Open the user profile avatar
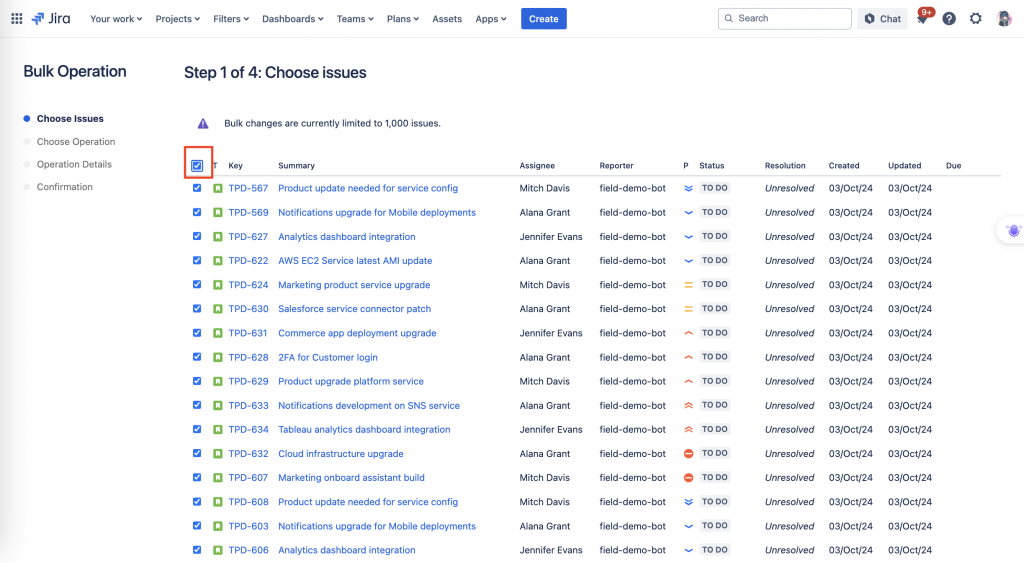This screenshot has height=563, width=1024. click(x=1004, y=19)
